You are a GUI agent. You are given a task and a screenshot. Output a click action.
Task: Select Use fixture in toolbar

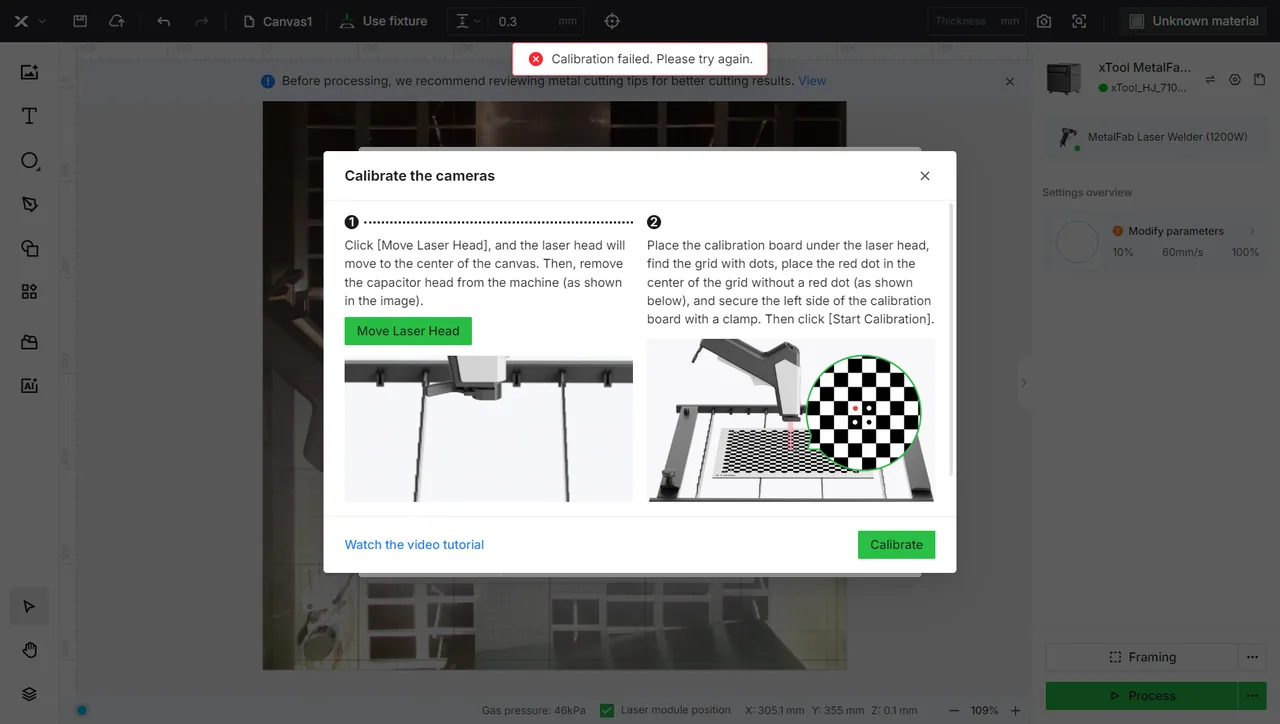click(383, 21)
